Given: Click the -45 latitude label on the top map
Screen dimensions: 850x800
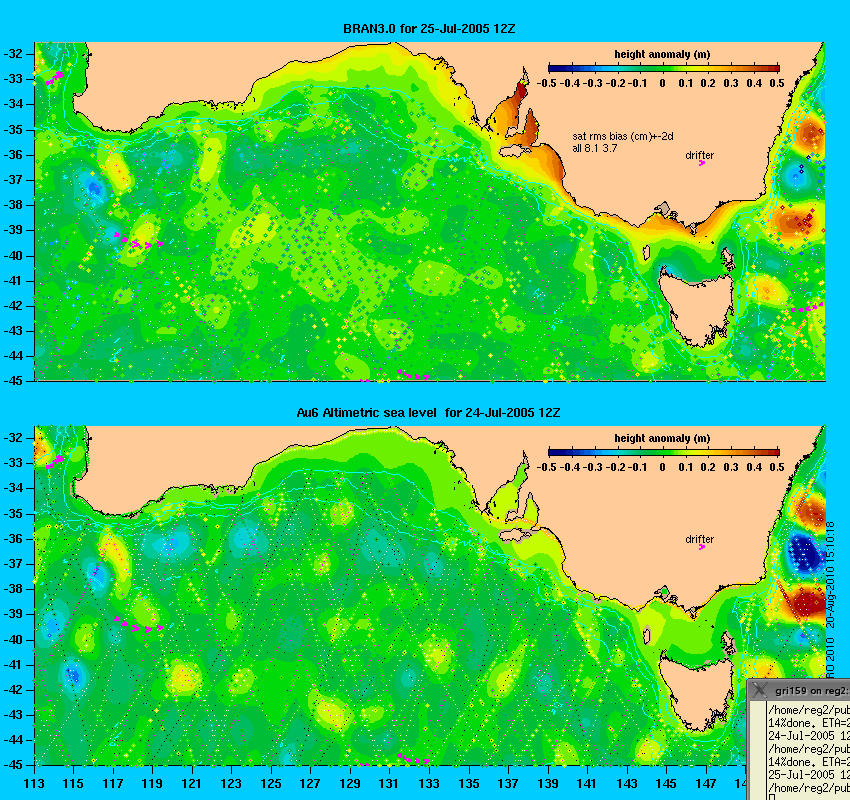Looking at the screenshot, I should click(12, 381).
